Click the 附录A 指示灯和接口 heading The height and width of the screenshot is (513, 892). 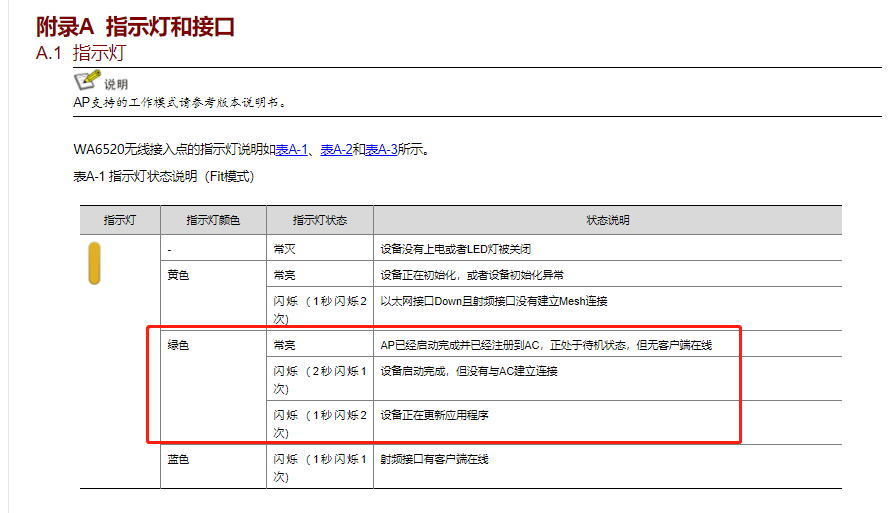pyautogui.click(x=135, y=27)
